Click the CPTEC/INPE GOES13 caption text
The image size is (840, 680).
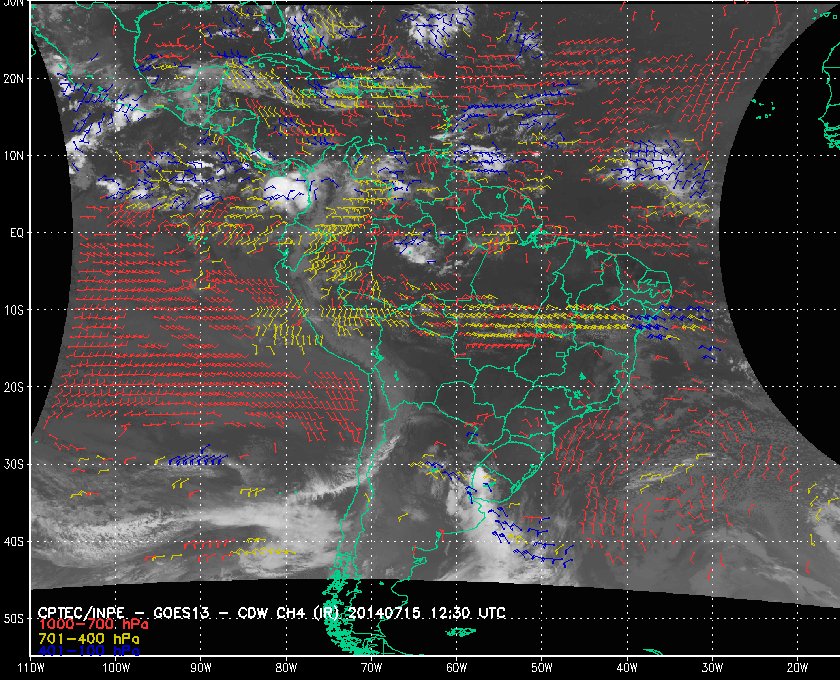tap(272, 612)
